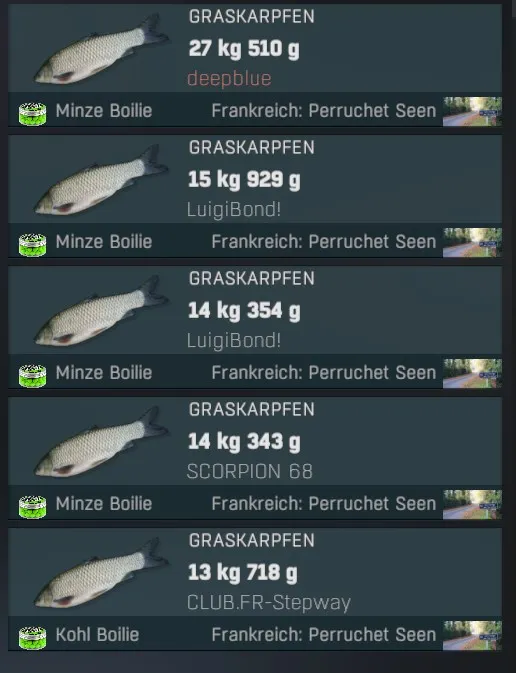The height and width of the screenshot is (673, 516).
Task: Select the Kohl Boilie bait label
Action: 97,634
